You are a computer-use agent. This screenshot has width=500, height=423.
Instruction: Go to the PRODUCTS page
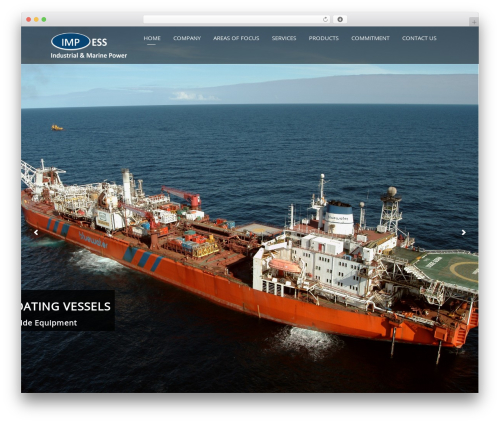point(323,38)
